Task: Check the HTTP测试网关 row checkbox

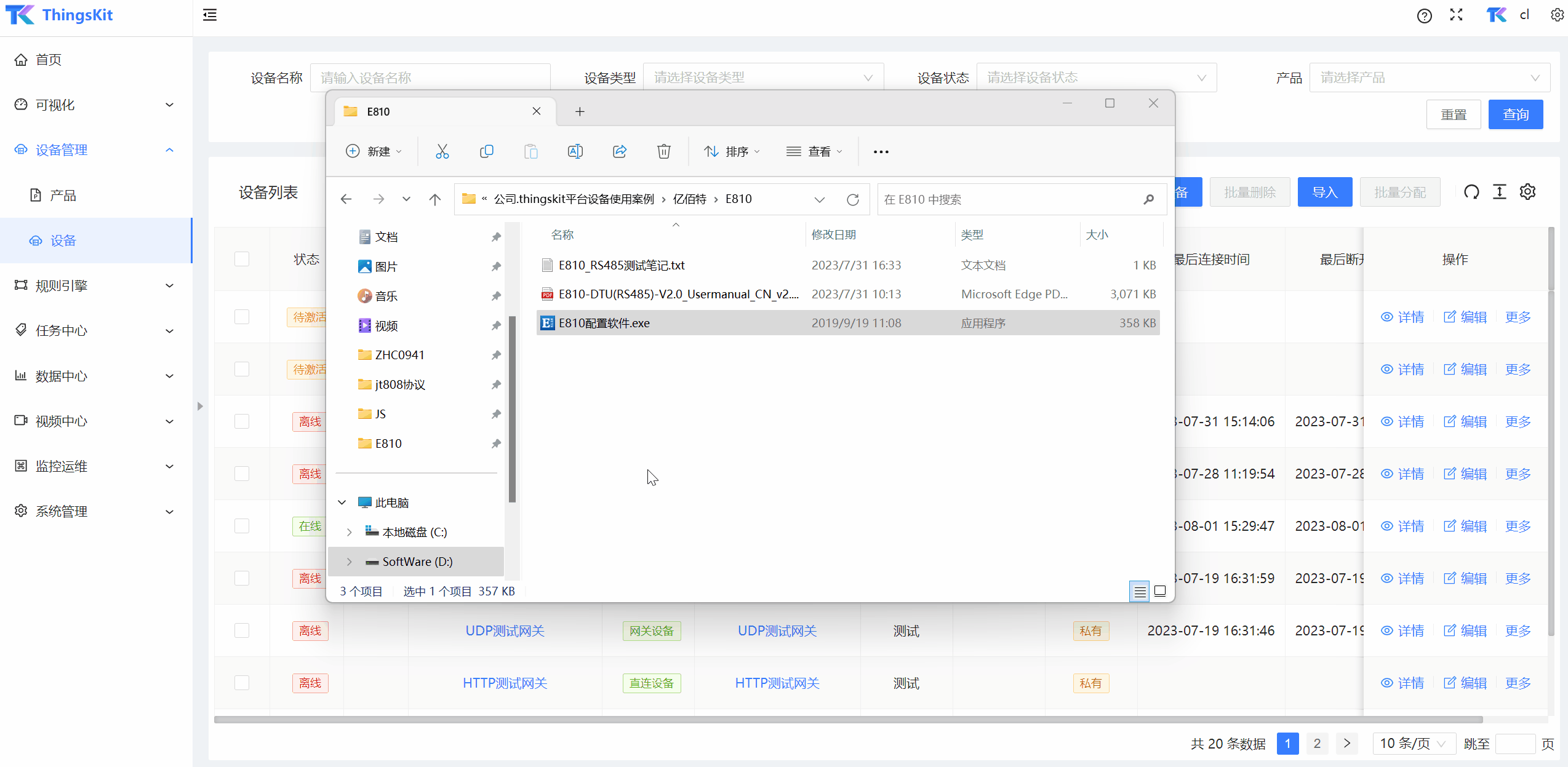Action: click(x=242, y=683)
